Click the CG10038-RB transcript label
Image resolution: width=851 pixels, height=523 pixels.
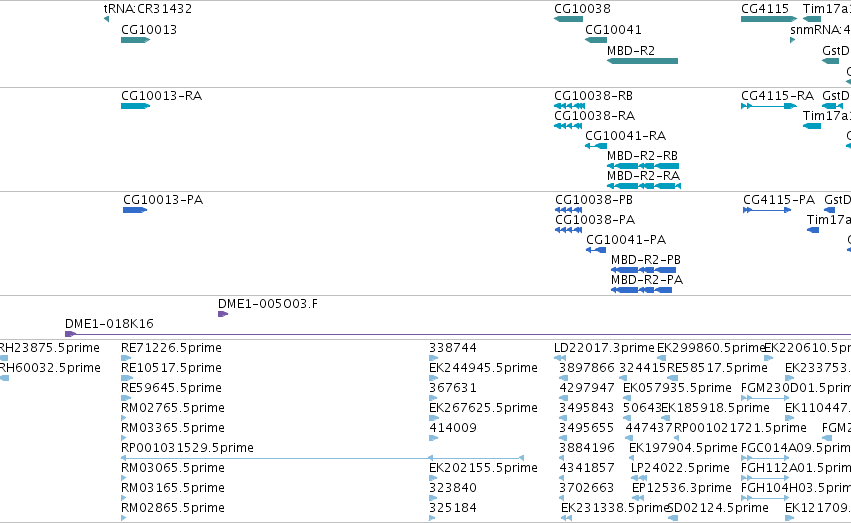pos(593,95)
